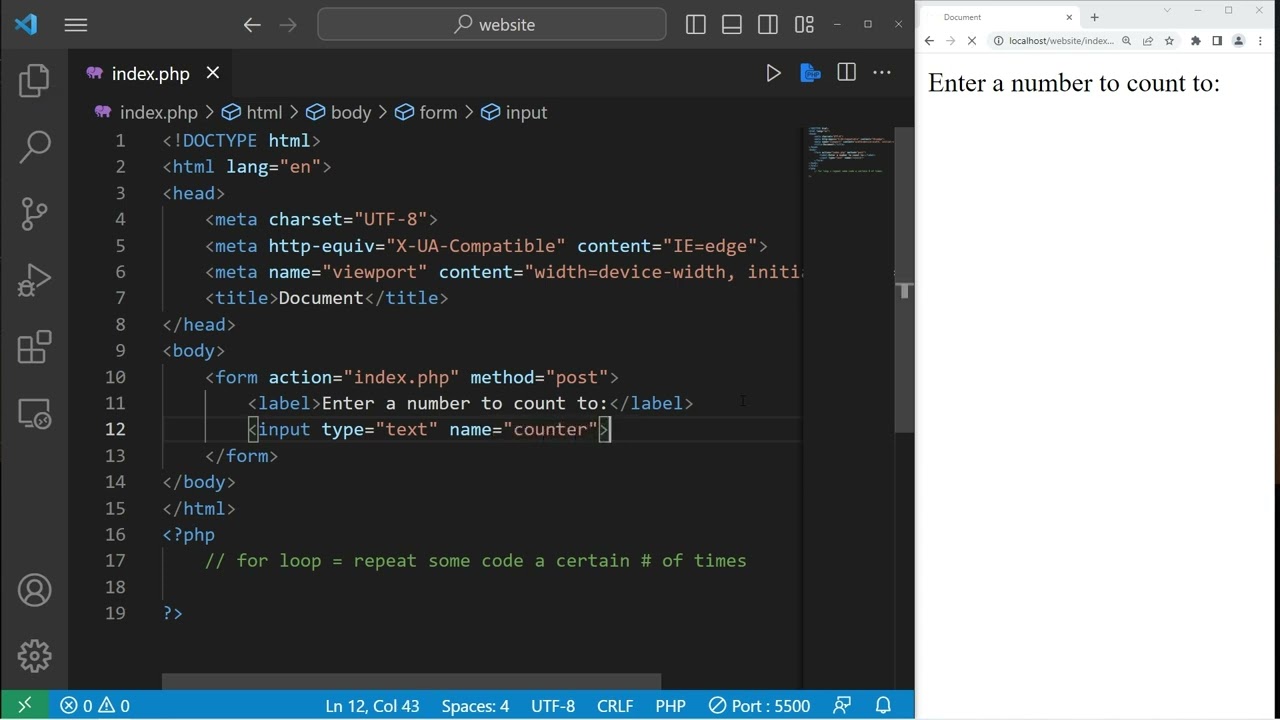Toggle the secondary side bar layout

pyautogui.click(x=768, y=25)
